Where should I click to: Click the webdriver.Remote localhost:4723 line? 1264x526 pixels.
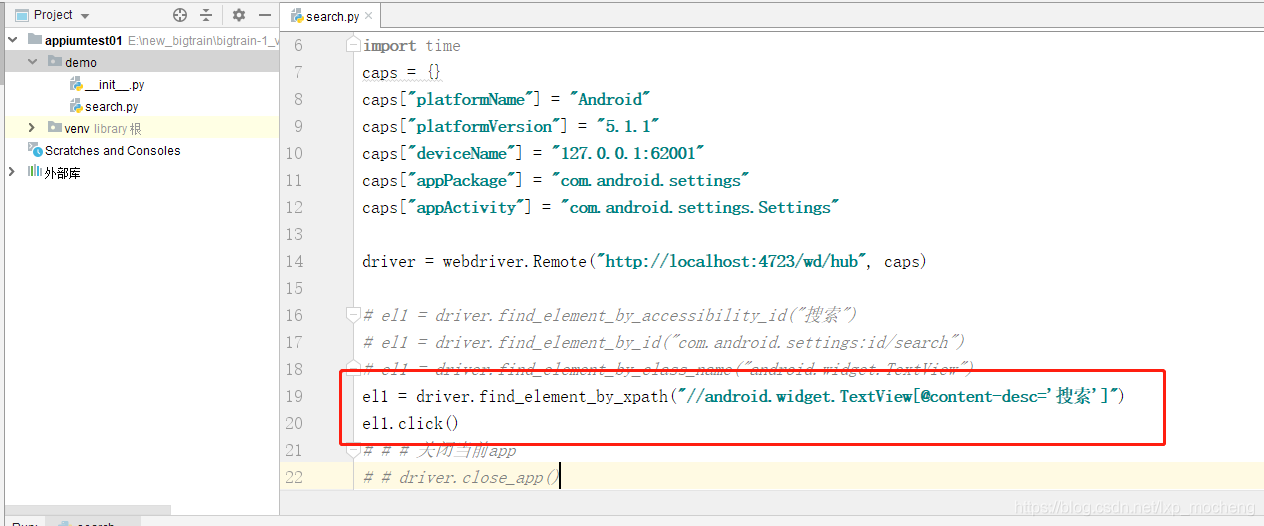pyautogui.click(x=644, y=262)
